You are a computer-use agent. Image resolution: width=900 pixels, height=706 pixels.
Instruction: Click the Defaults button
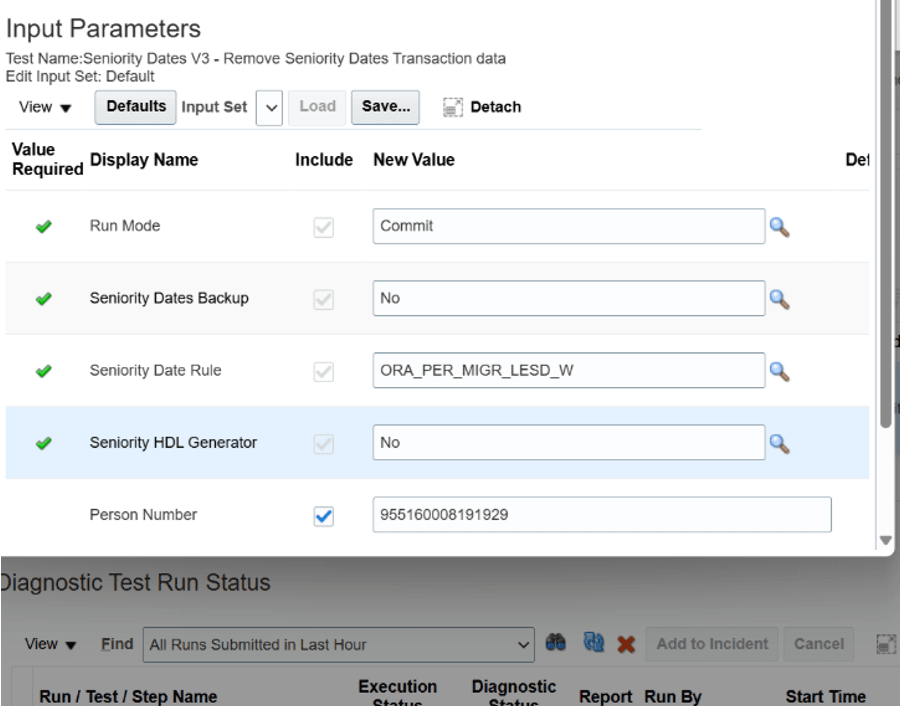[135, 107]
